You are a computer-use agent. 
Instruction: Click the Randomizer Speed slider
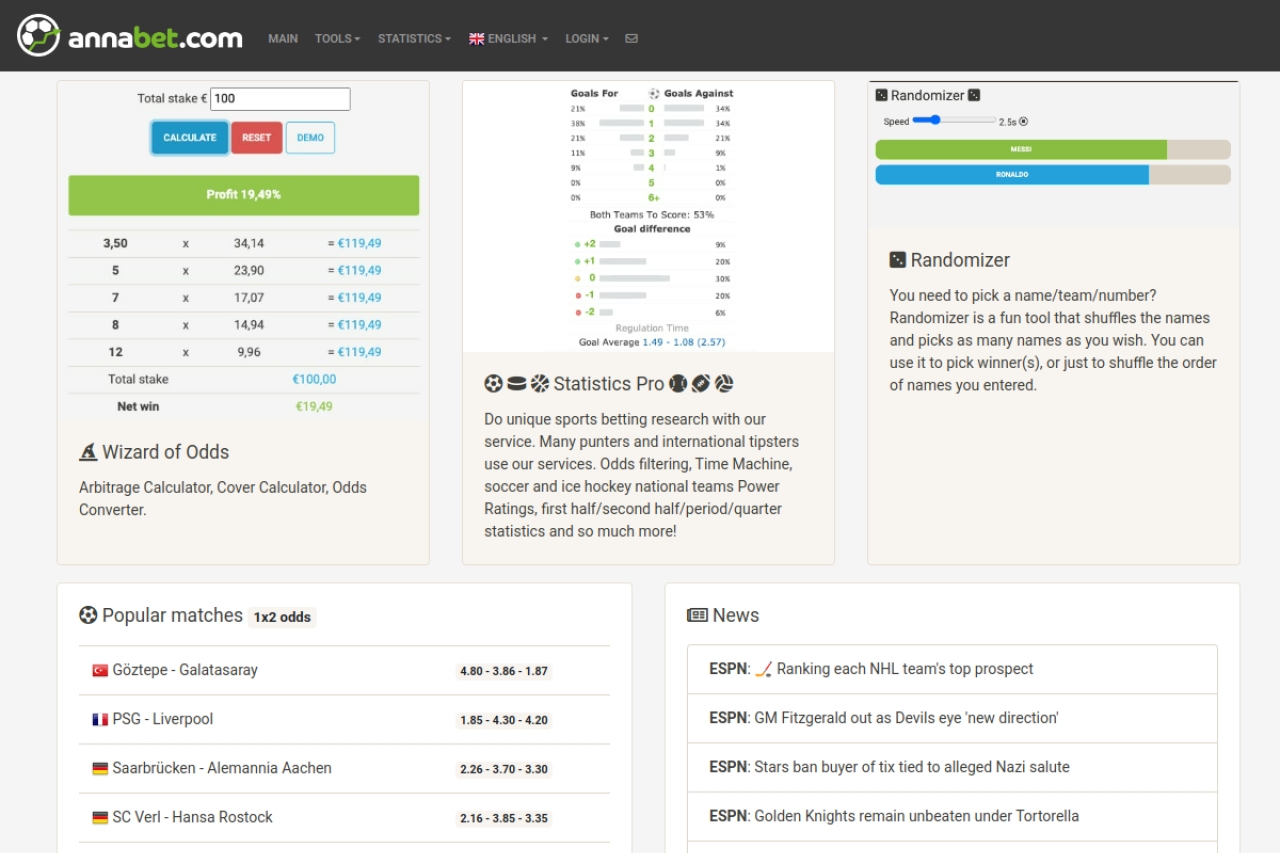pyautogui.click(x=954, y=120)
